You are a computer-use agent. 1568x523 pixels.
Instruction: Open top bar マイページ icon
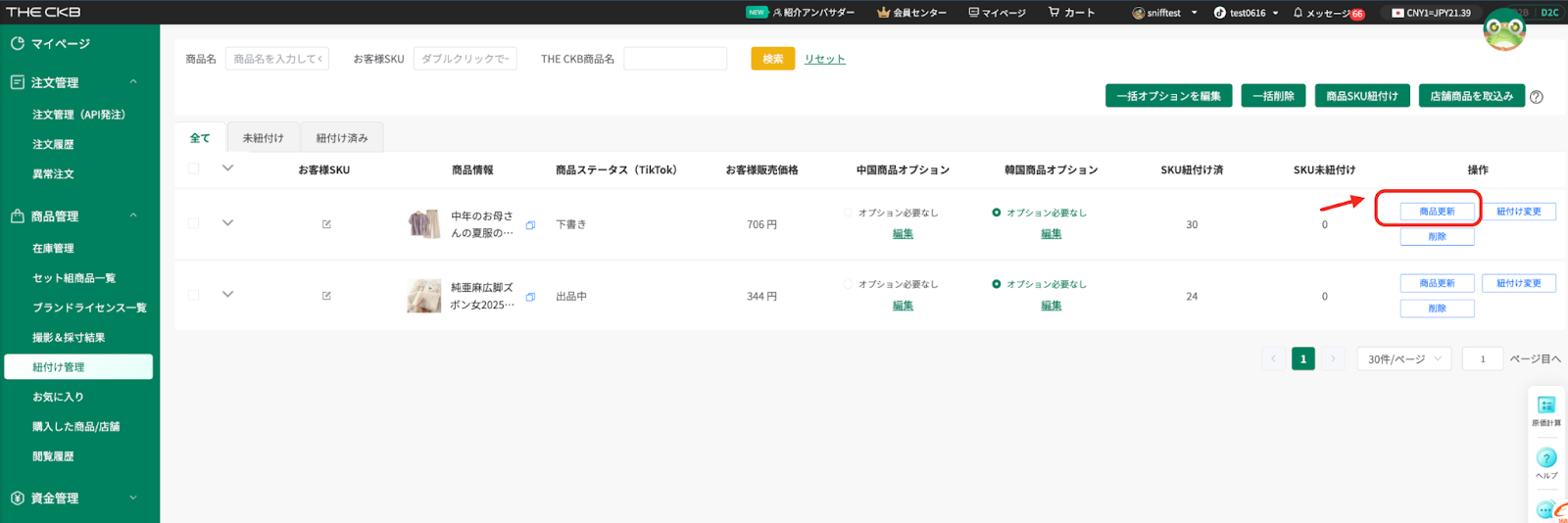pyautogui.click(x=974, y=13)
